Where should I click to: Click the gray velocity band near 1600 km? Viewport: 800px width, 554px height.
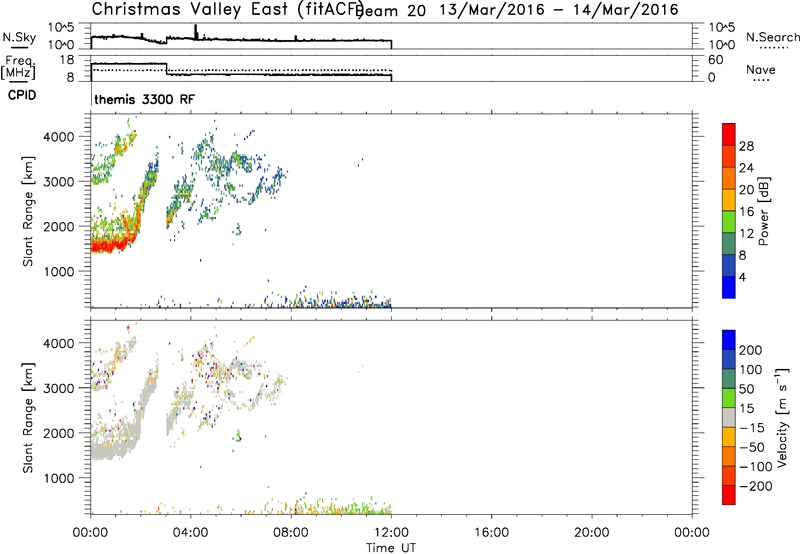tap(110, 450)
